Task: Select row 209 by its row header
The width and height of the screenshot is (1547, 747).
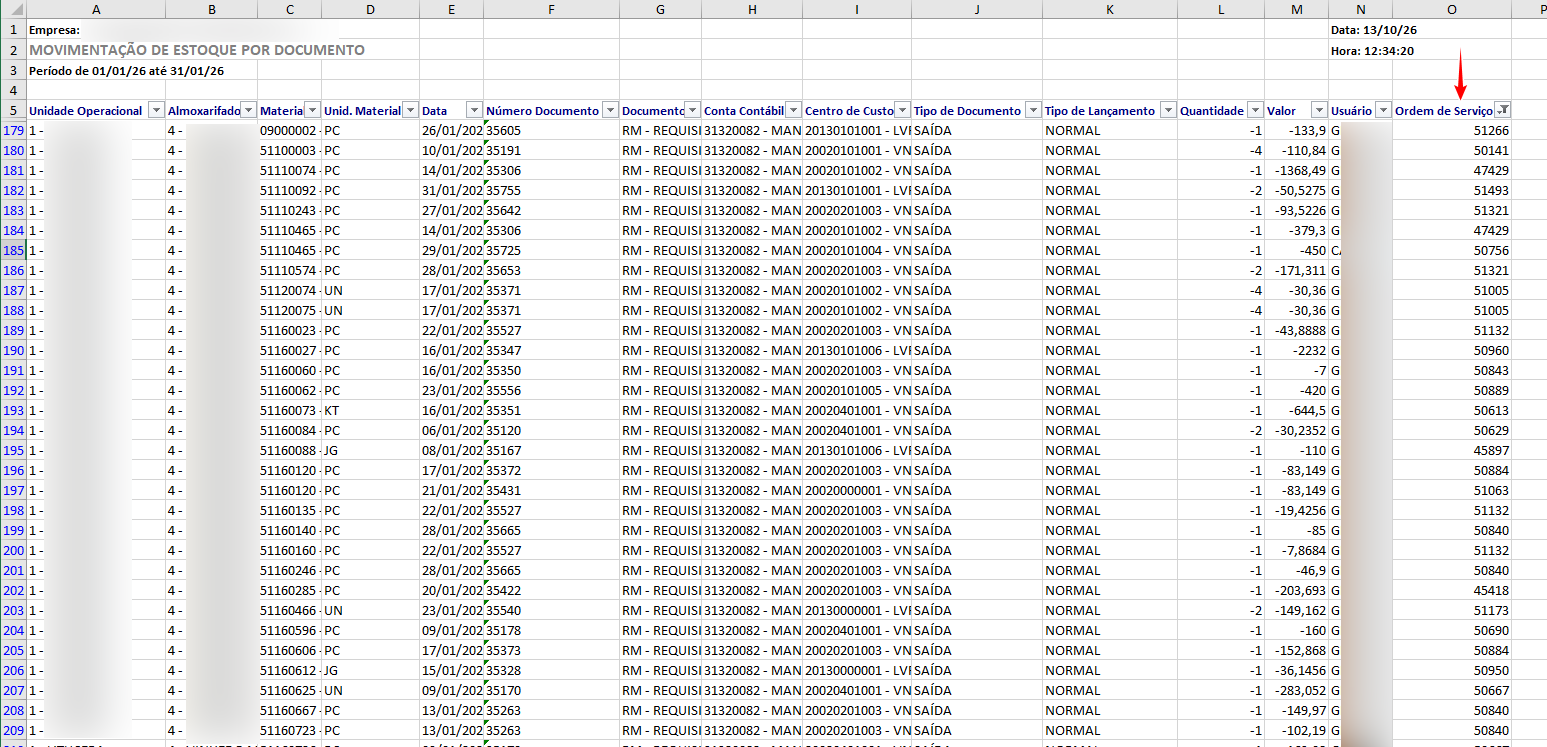Action: pyautogui.click(x=13, y=731)
